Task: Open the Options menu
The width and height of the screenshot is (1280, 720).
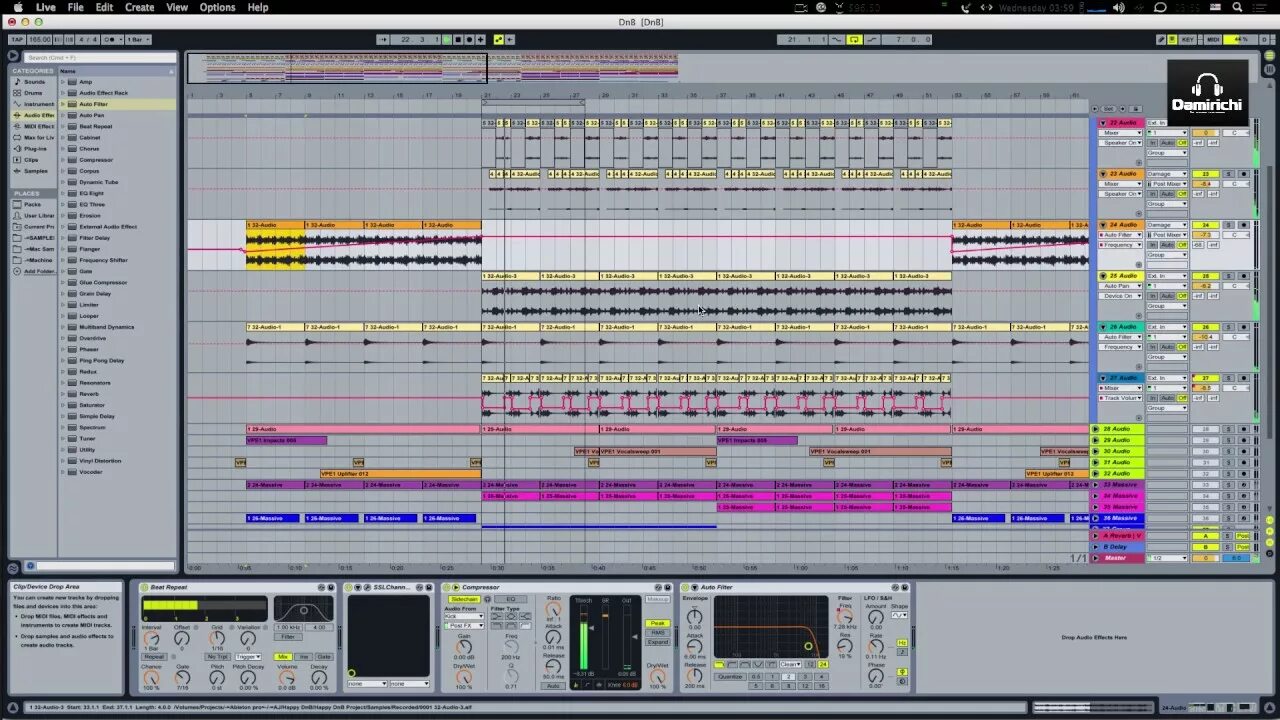Action: (x=217, y=7)
